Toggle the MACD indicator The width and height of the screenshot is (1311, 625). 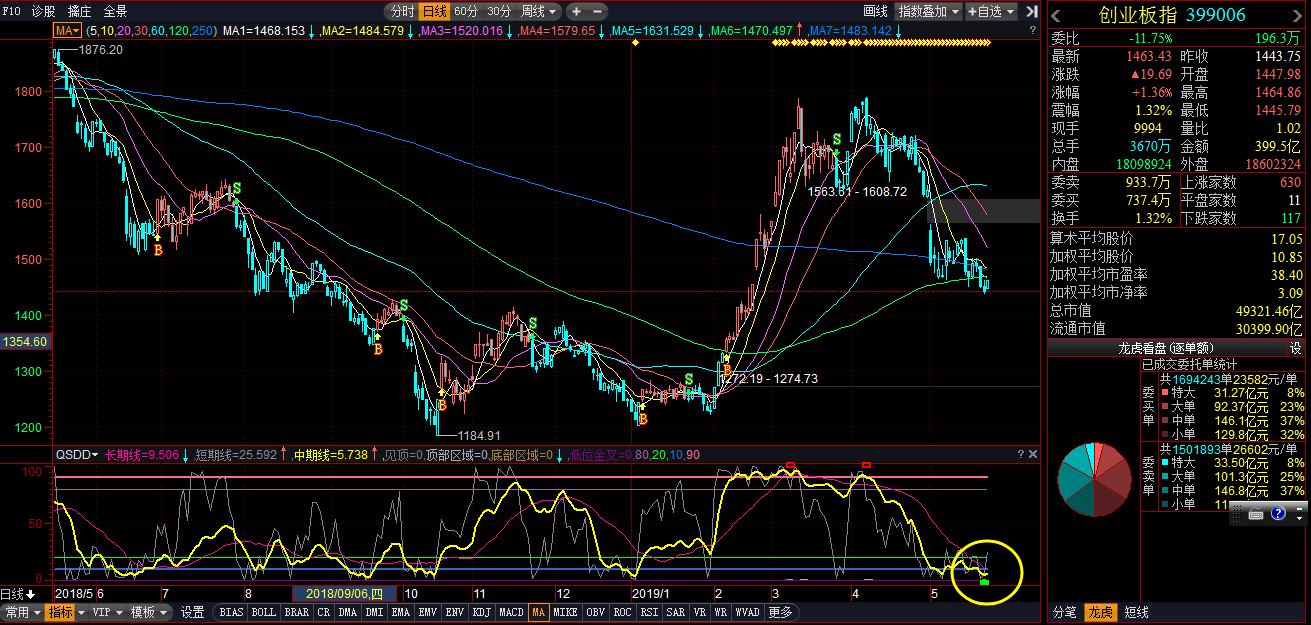point(511,612)
